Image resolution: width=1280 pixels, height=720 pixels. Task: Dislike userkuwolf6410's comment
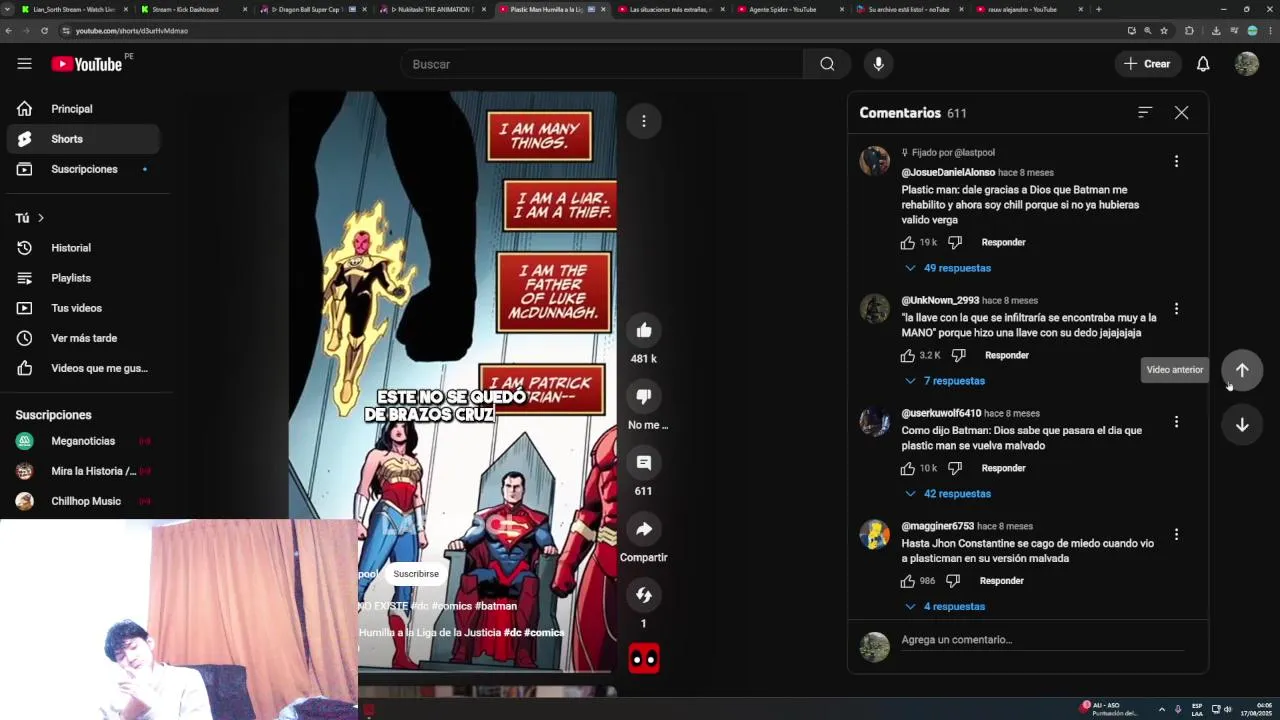click(x=954, y=469)
